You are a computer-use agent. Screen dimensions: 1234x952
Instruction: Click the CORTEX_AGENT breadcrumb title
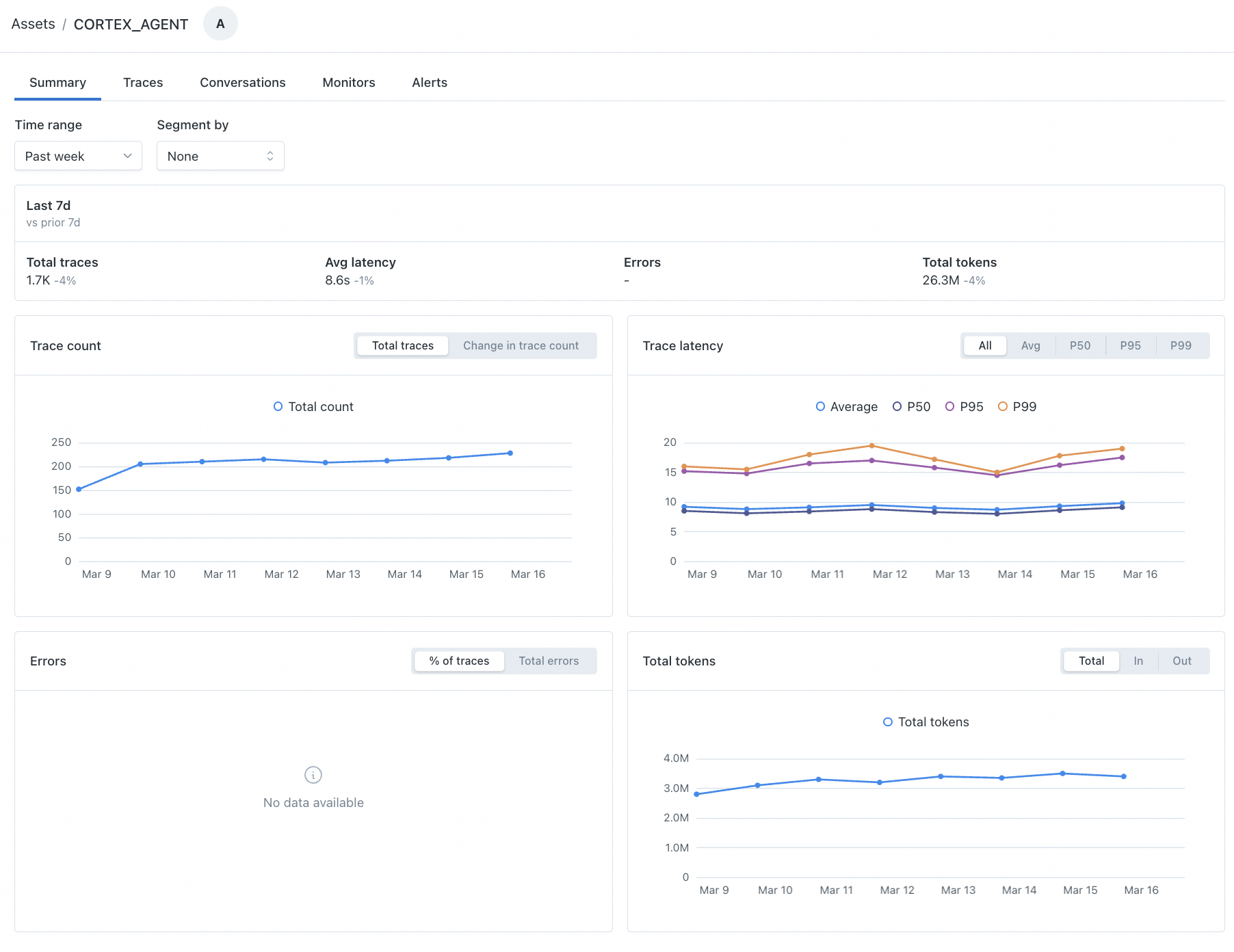(131, 24)
